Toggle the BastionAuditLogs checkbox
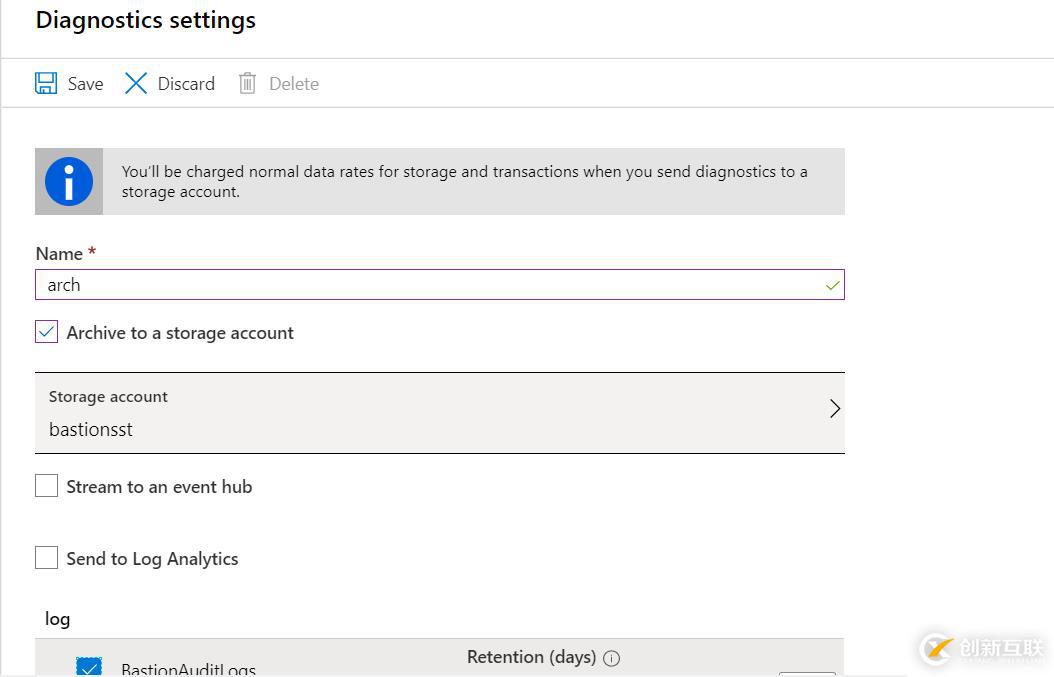This screenshot has width=1054, height=677. 89,667
